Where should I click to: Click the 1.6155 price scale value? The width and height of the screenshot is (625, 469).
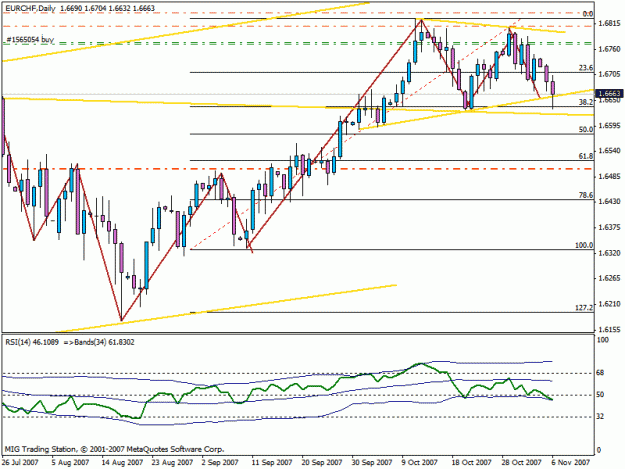(609, 330)
